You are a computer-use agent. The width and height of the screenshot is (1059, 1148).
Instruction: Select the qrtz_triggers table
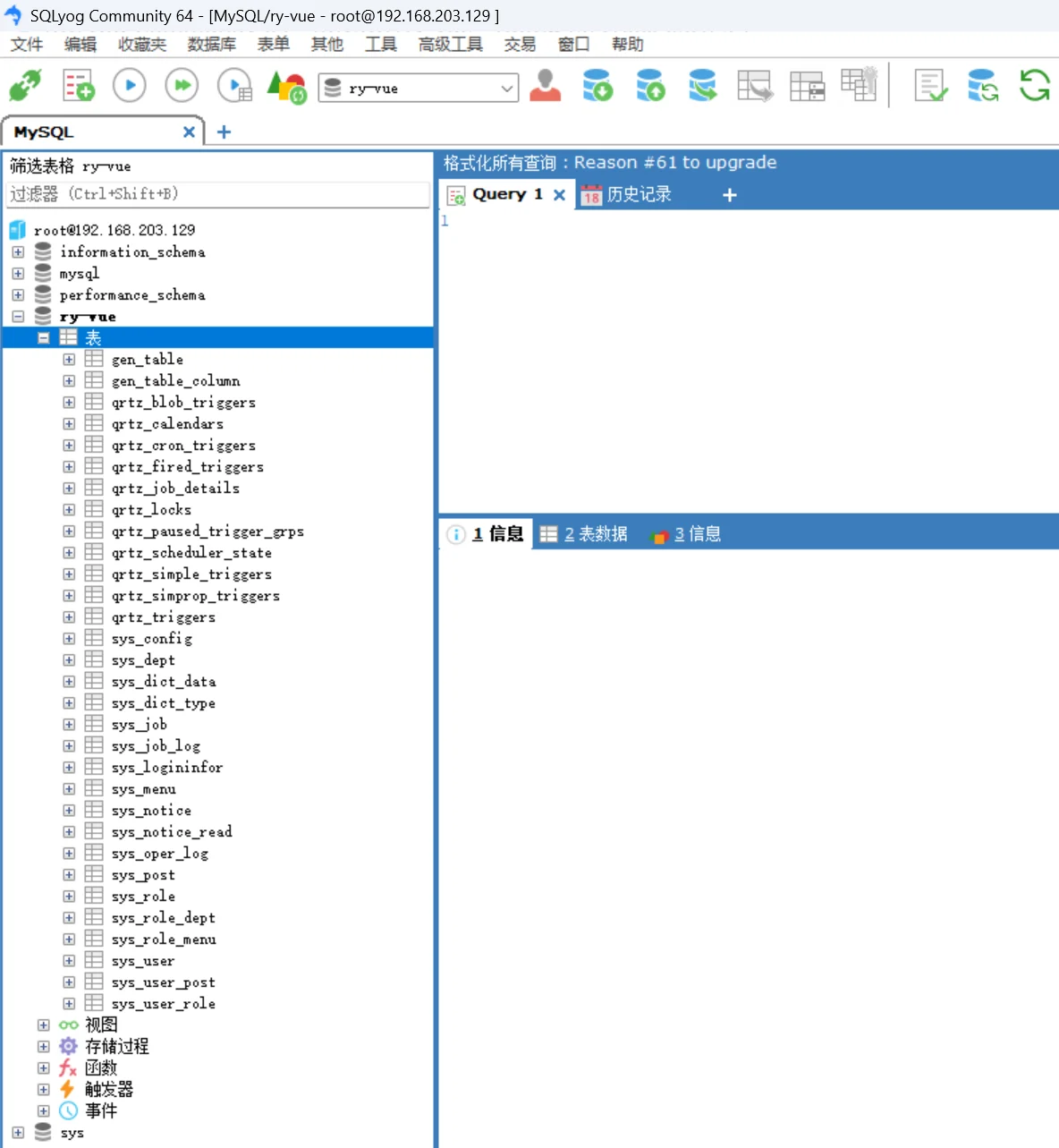pos(164,617)
